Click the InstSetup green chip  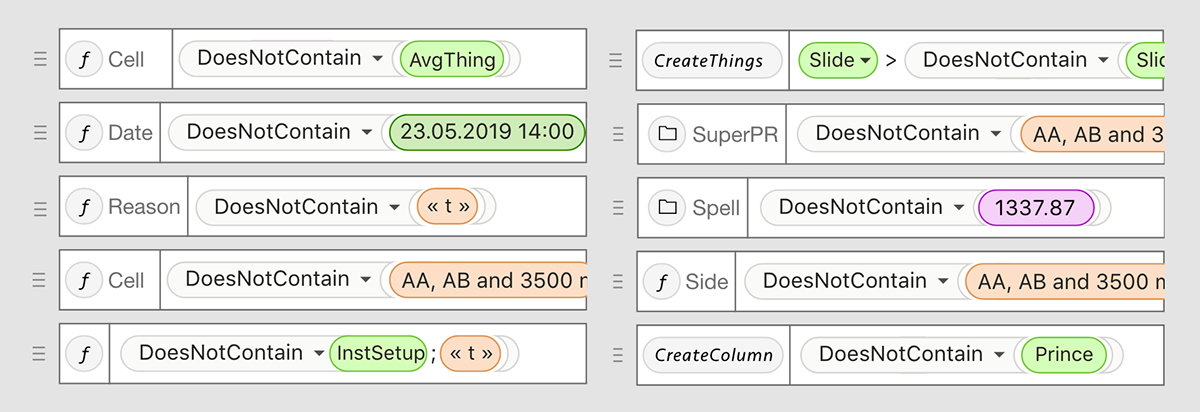[x=378, y=353]
